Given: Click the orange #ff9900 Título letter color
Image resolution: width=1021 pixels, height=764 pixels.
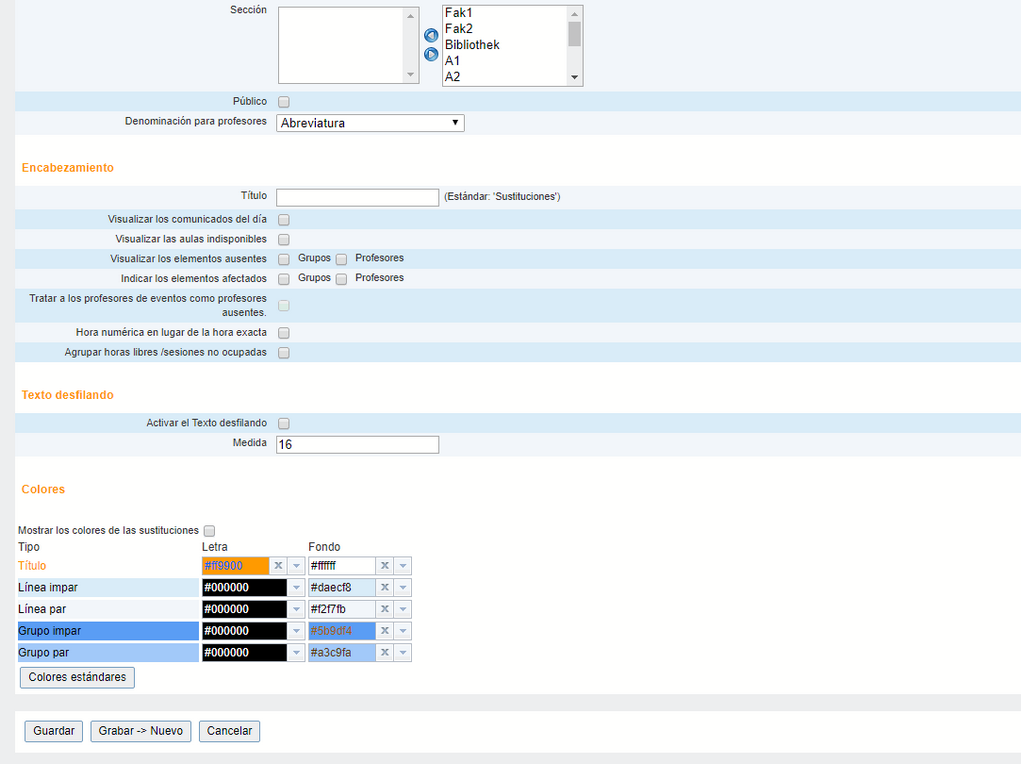Looking at the screenshot, I should pyautogui.click(x=236, y=565).
